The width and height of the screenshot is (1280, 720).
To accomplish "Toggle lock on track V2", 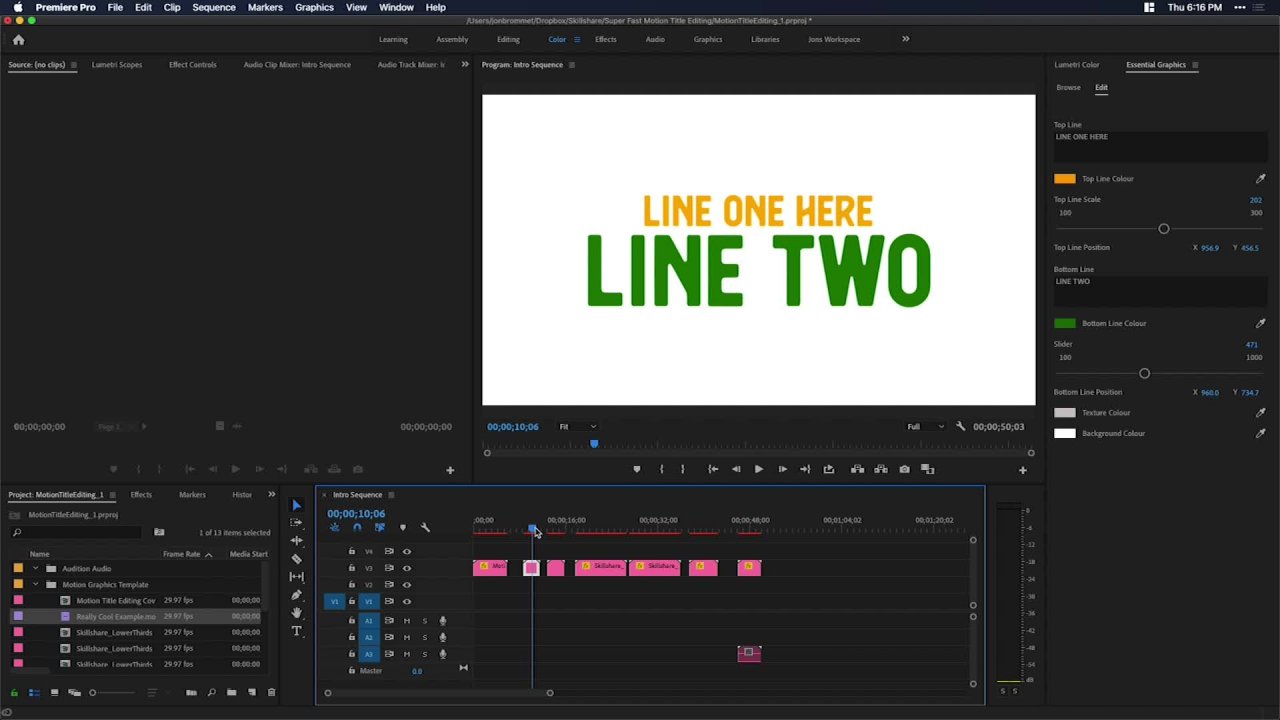I will [x=351, y=584].
